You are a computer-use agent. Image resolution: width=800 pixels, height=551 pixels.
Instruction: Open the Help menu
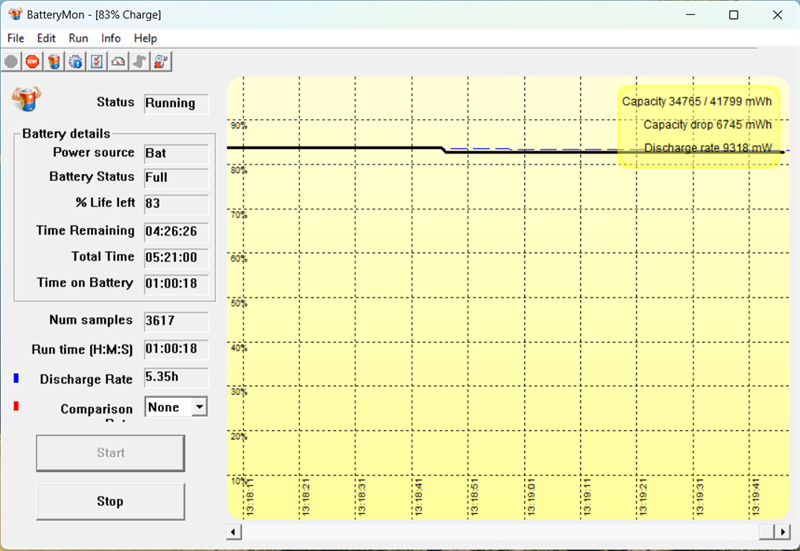click(145, 38)
